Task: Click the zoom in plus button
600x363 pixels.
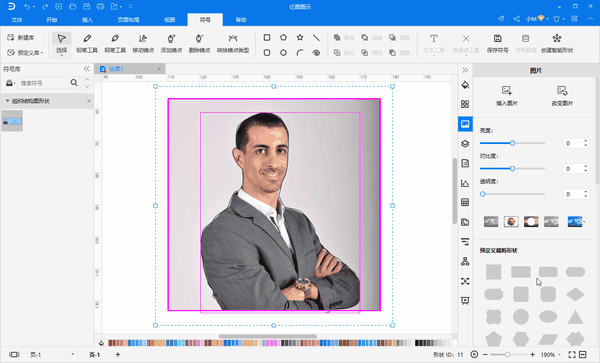Action: 532,355
